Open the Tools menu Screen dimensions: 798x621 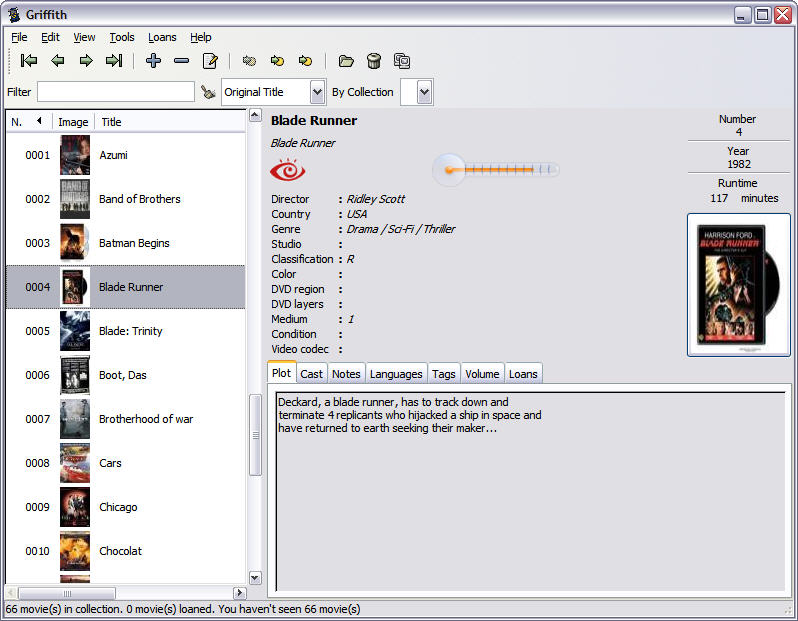(122, 37)
